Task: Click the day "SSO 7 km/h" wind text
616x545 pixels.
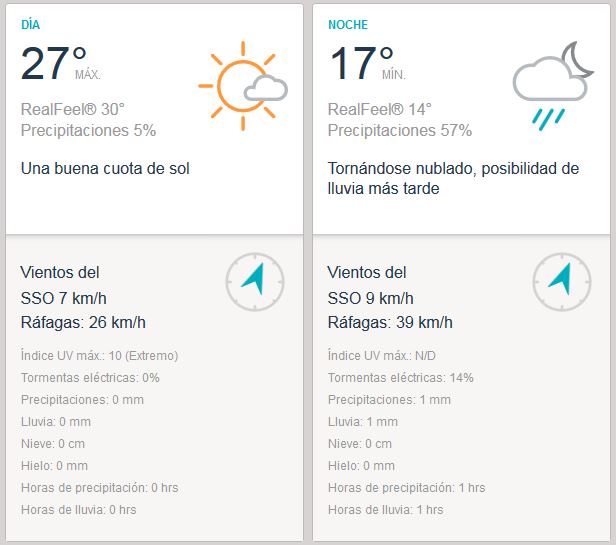Action: (x=63, y=298)
